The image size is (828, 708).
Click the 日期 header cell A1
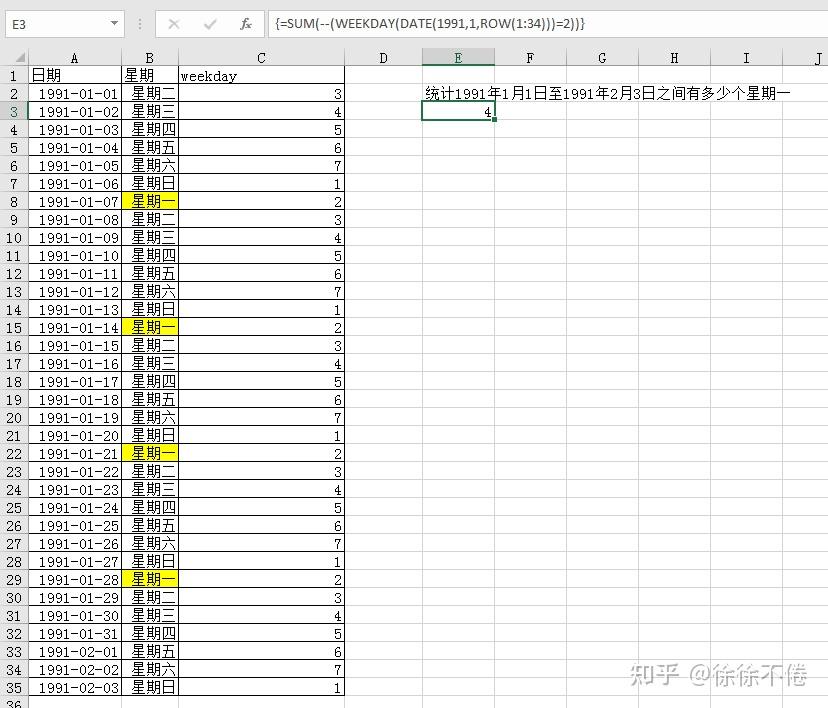pos(74,75)
